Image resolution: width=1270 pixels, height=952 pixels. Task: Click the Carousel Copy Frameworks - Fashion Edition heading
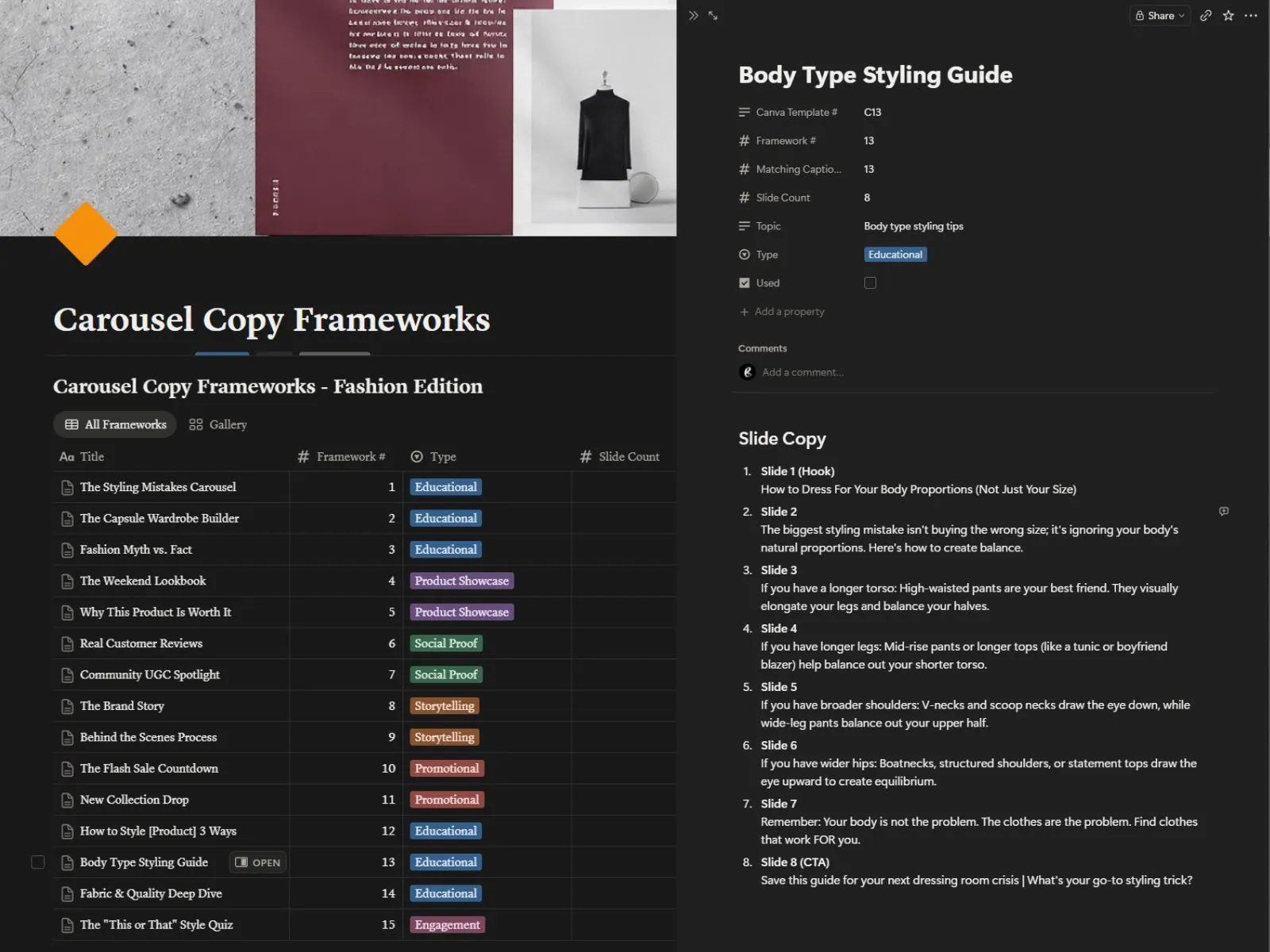click(x=267, y=386)
